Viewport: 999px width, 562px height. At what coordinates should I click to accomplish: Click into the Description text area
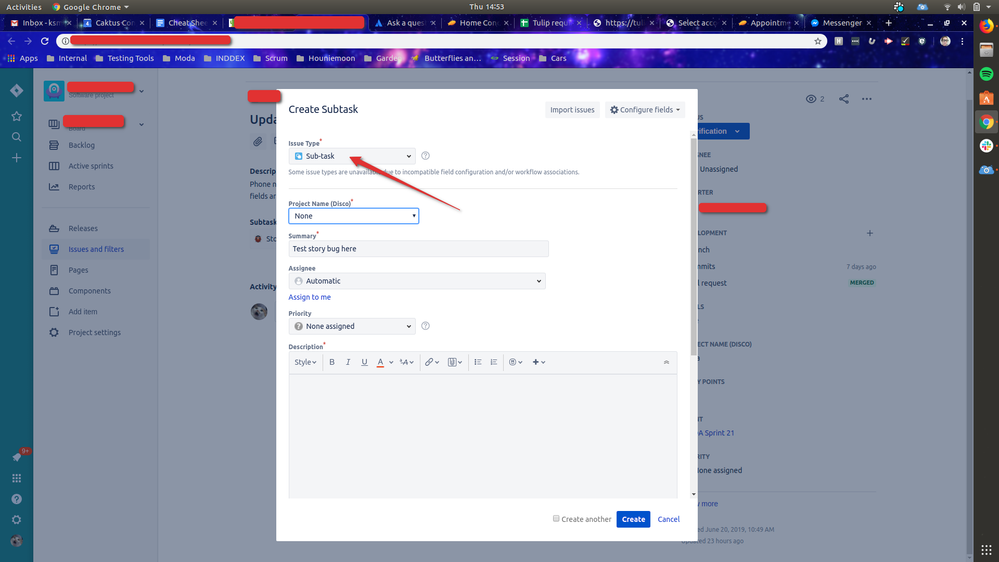coord(483,436)
